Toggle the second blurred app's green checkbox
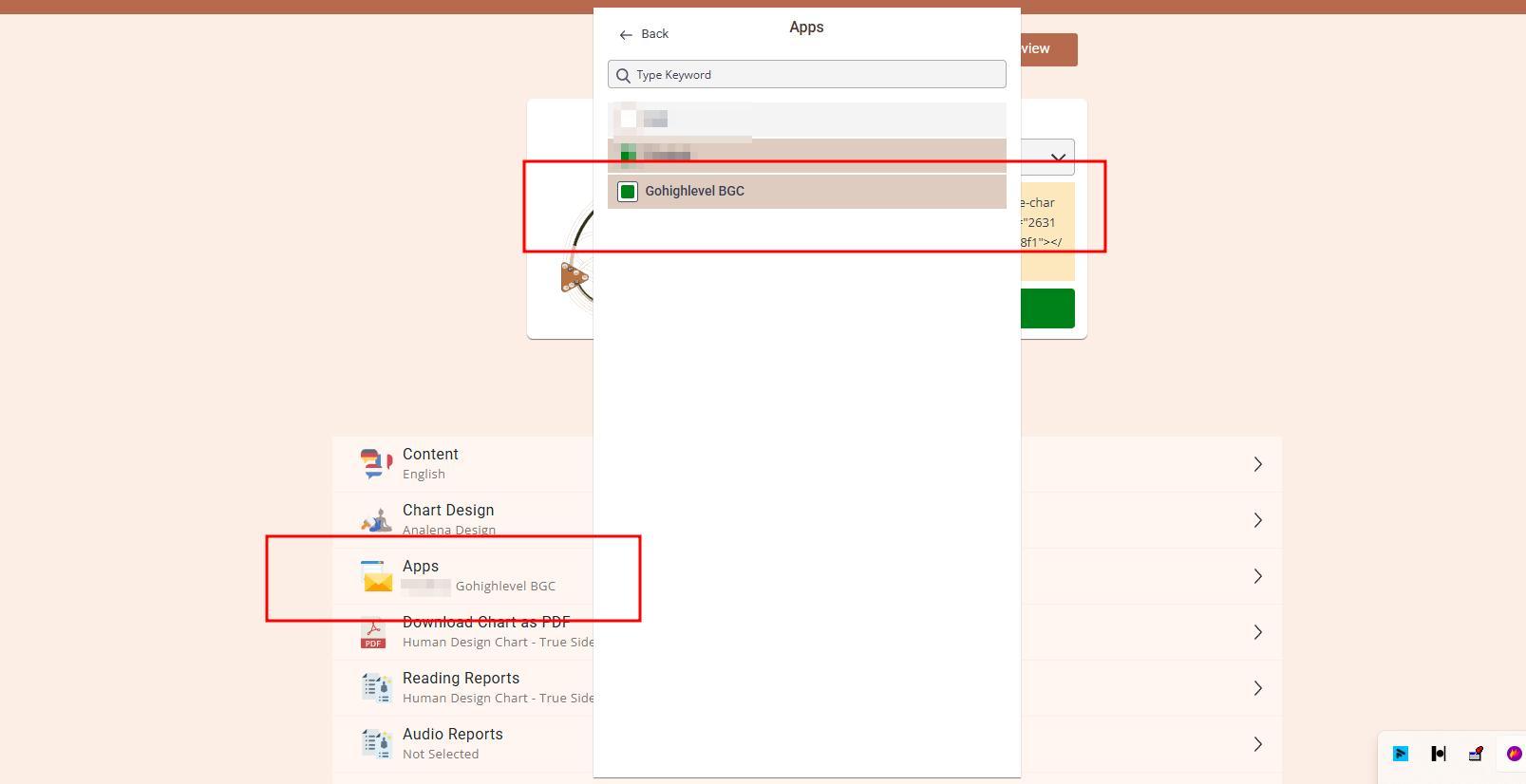This screenshot has width=1526, height=784. coord(628,156)
